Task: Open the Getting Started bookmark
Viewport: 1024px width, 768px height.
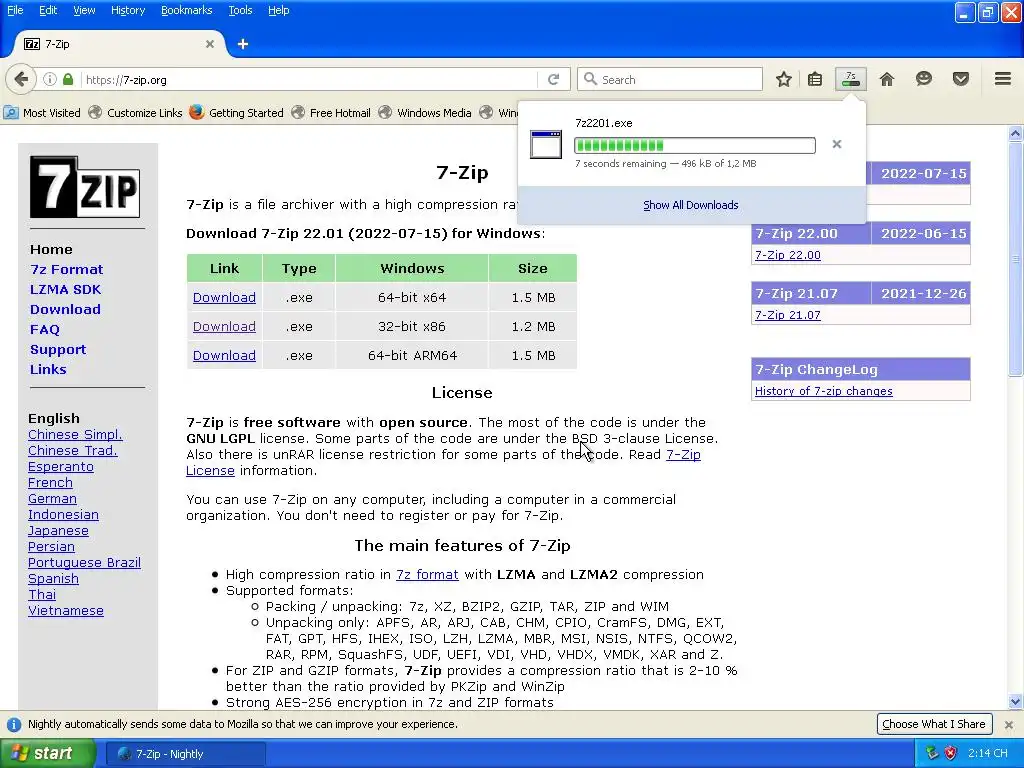Action: coord(237,113)
